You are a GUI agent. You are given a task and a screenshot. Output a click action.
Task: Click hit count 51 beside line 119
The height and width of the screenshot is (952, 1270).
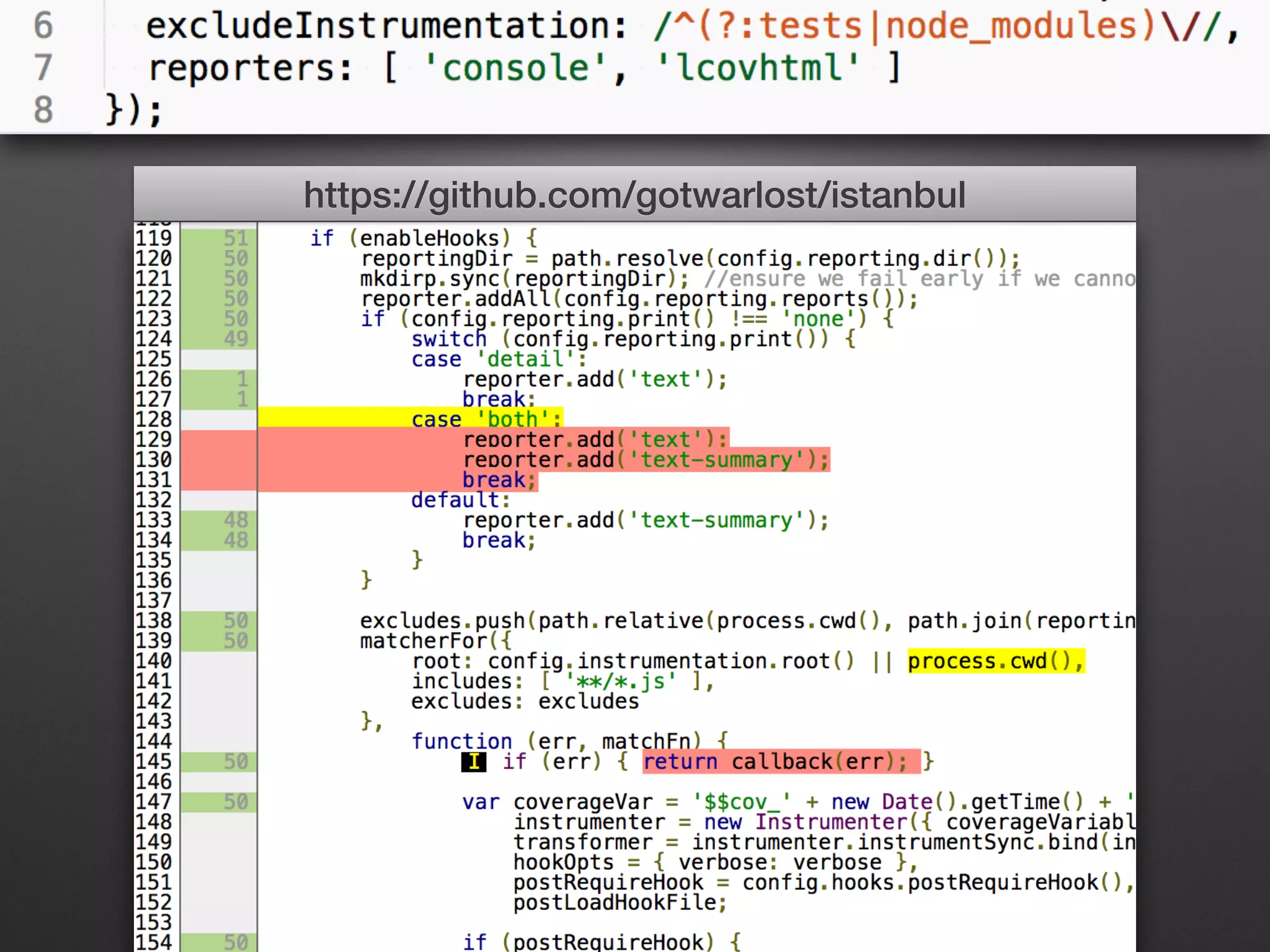[x=236, y=238]
